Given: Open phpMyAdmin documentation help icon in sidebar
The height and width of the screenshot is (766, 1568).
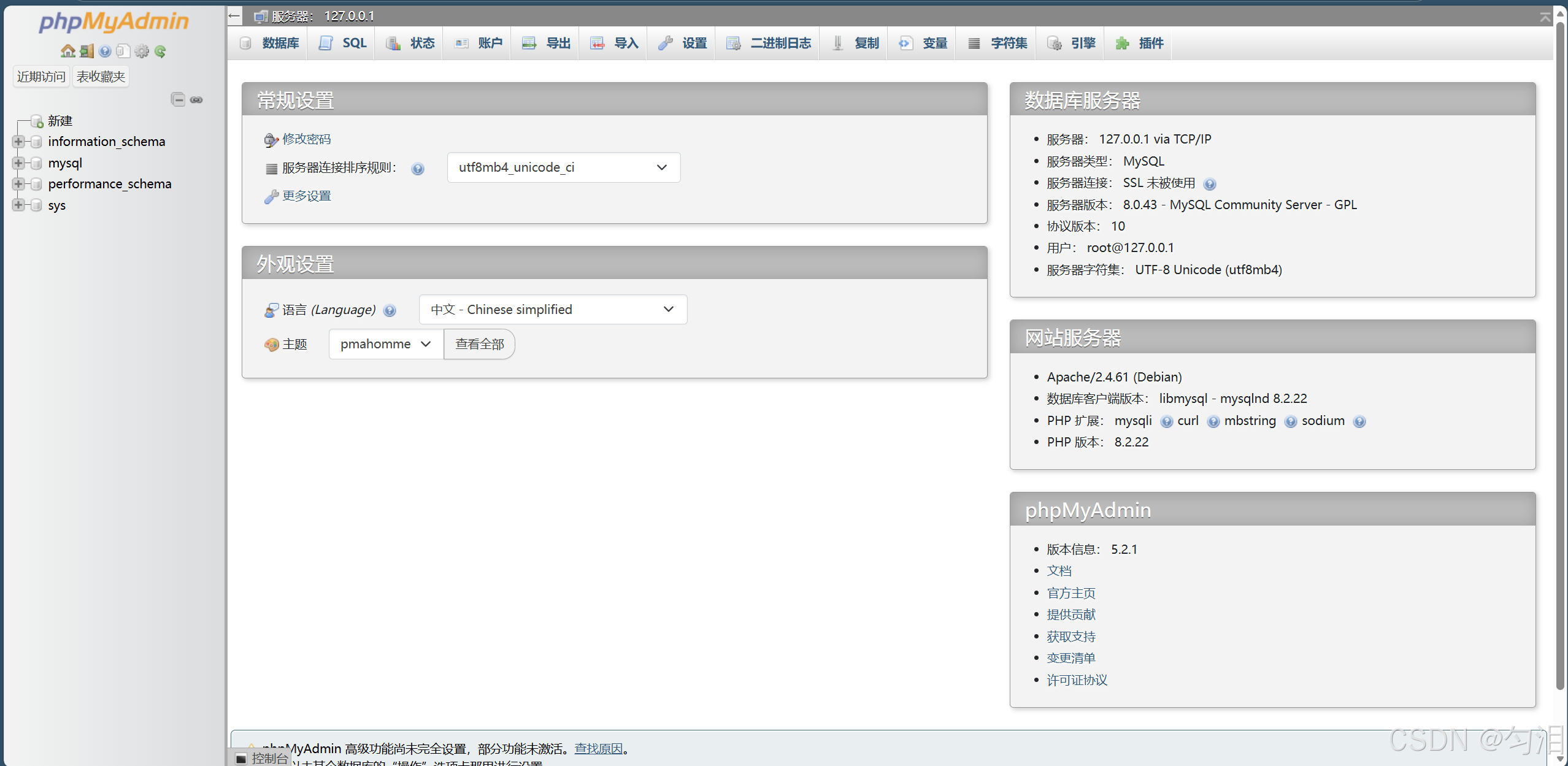Looking at the screenshot, I should tap(105, 51).
